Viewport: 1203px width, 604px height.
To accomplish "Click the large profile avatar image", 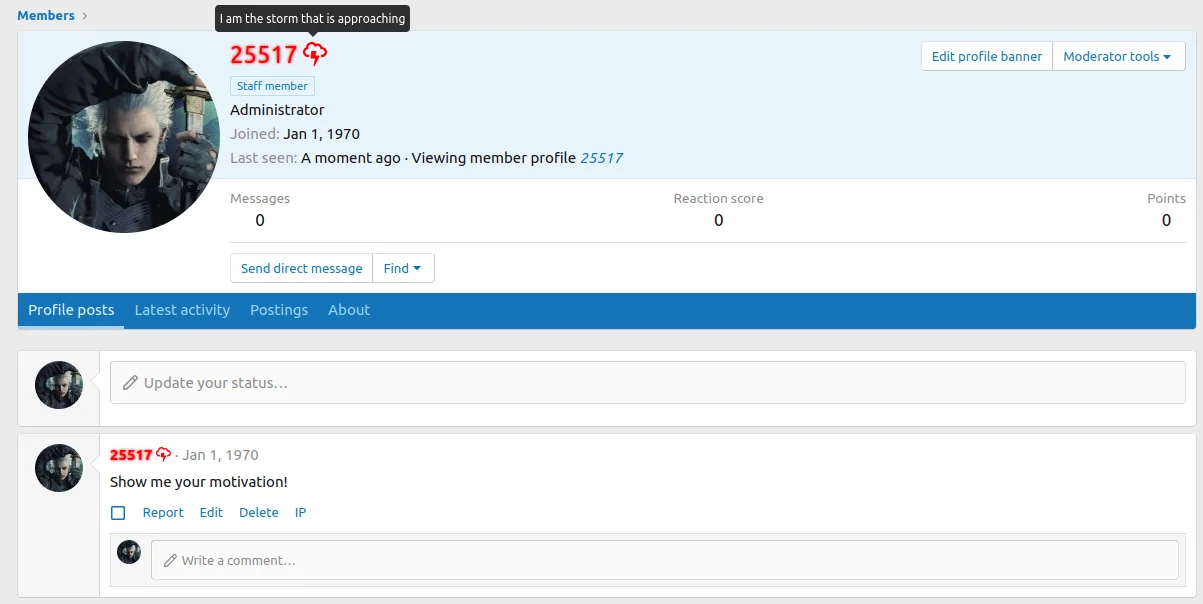I will [124, 137].
